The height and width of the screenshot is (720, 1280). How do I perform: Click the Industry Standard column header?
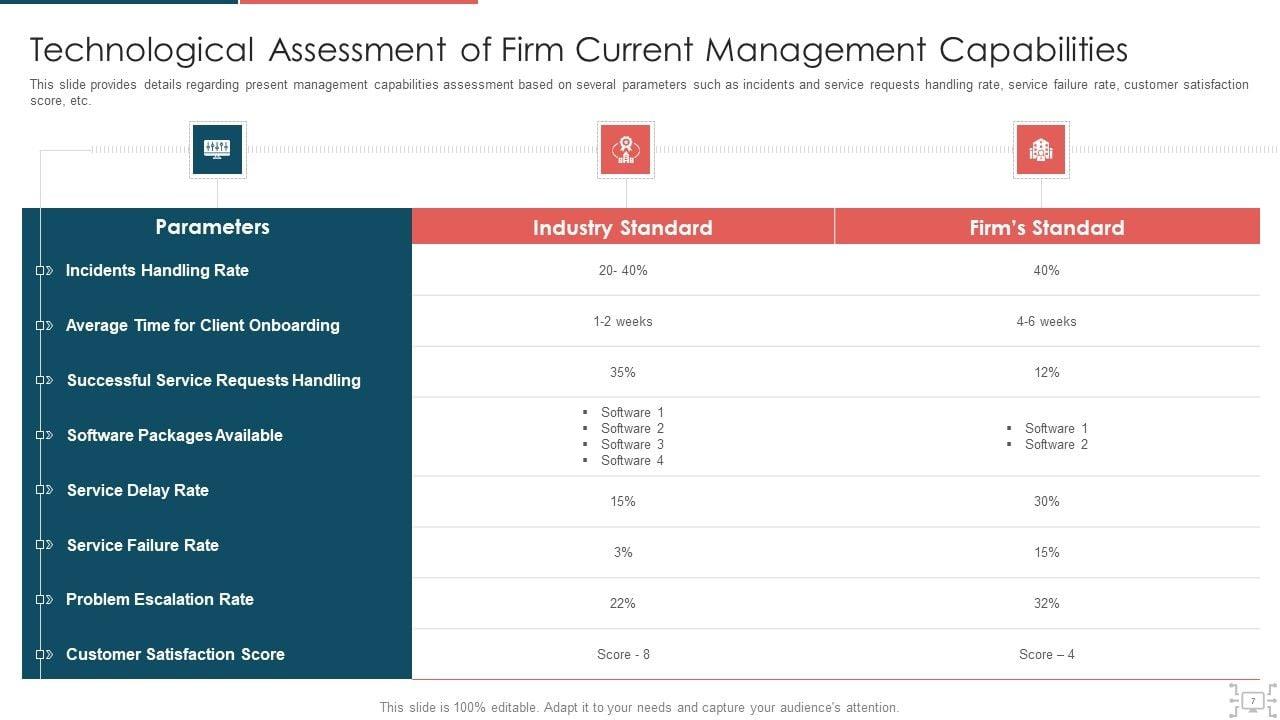[x=622, y=228]
